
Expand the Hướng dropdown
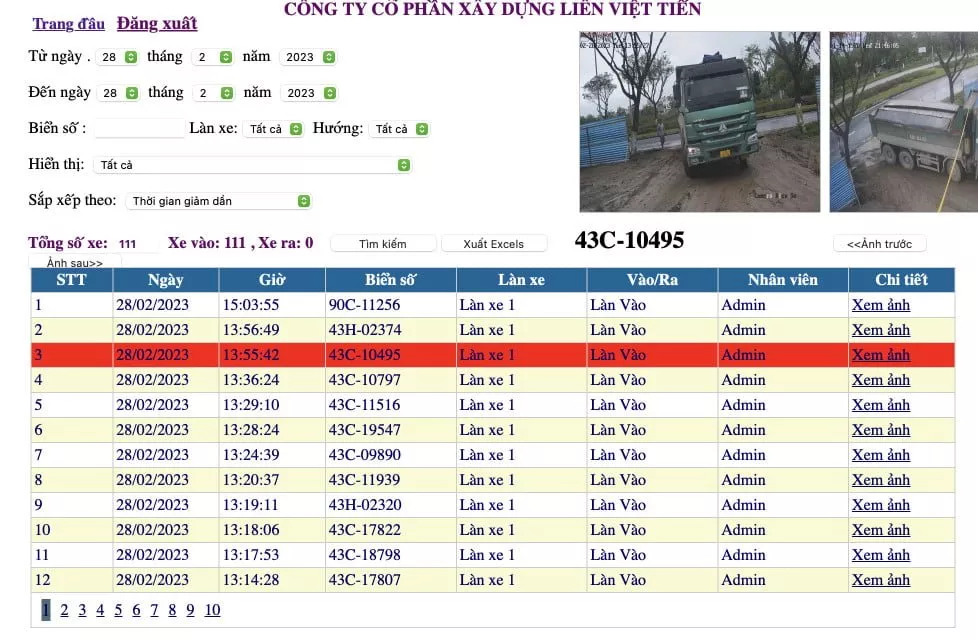tap(399, 129)
